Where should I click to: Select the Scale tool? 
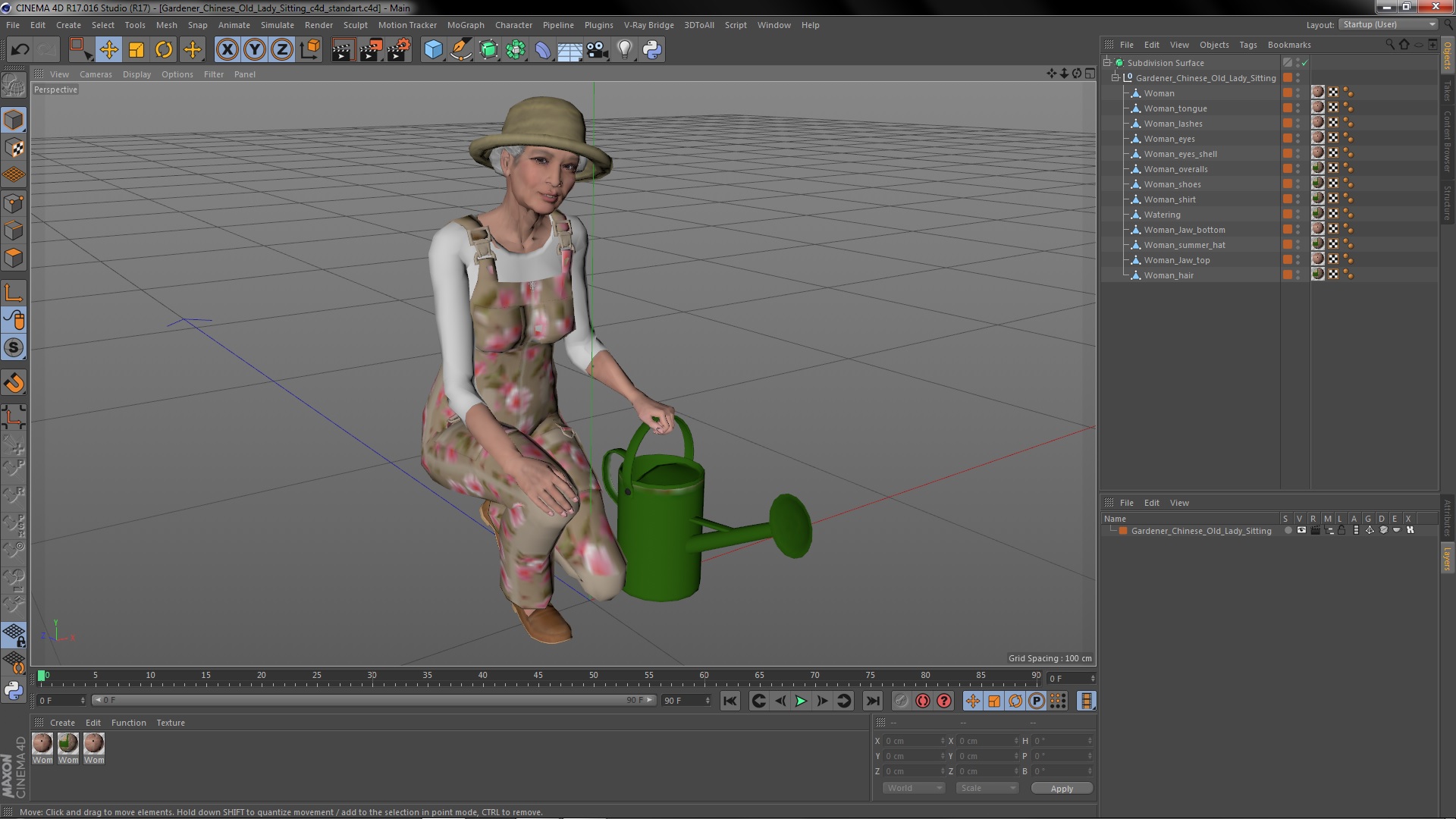pyautogui.click(x=136, y=50)
